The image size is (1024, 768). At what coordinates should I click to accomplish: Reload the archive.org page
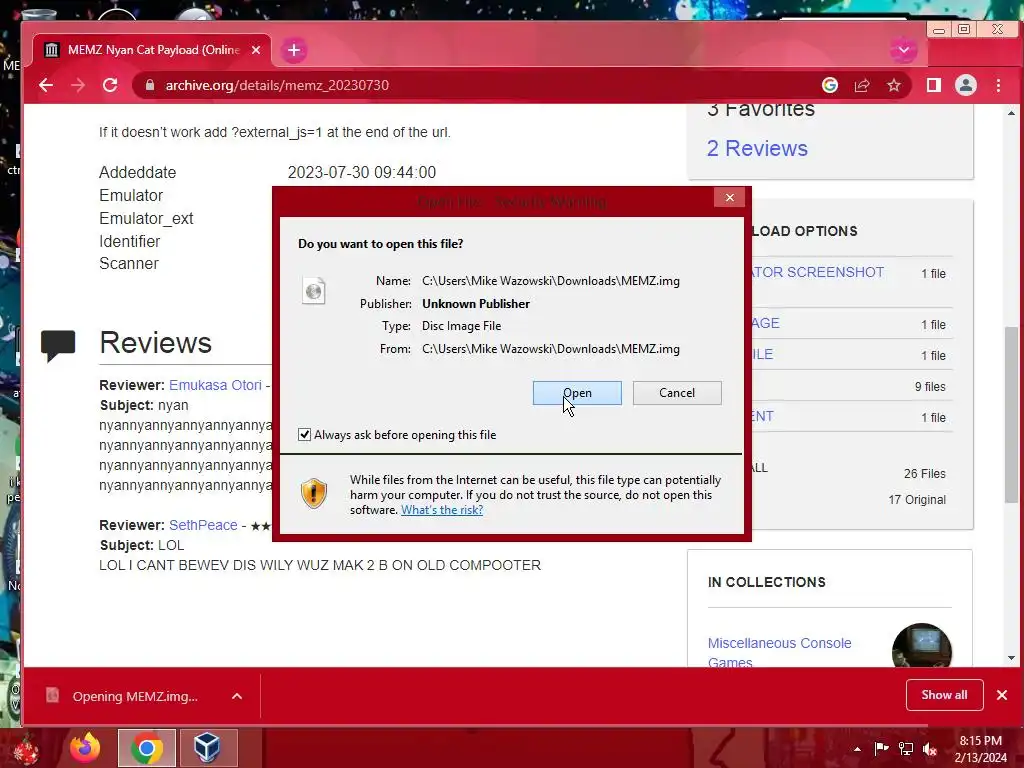110,86
